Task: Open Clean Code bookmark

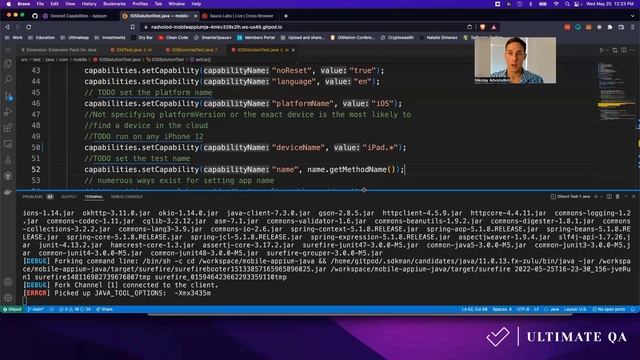Action: (173, 38)
